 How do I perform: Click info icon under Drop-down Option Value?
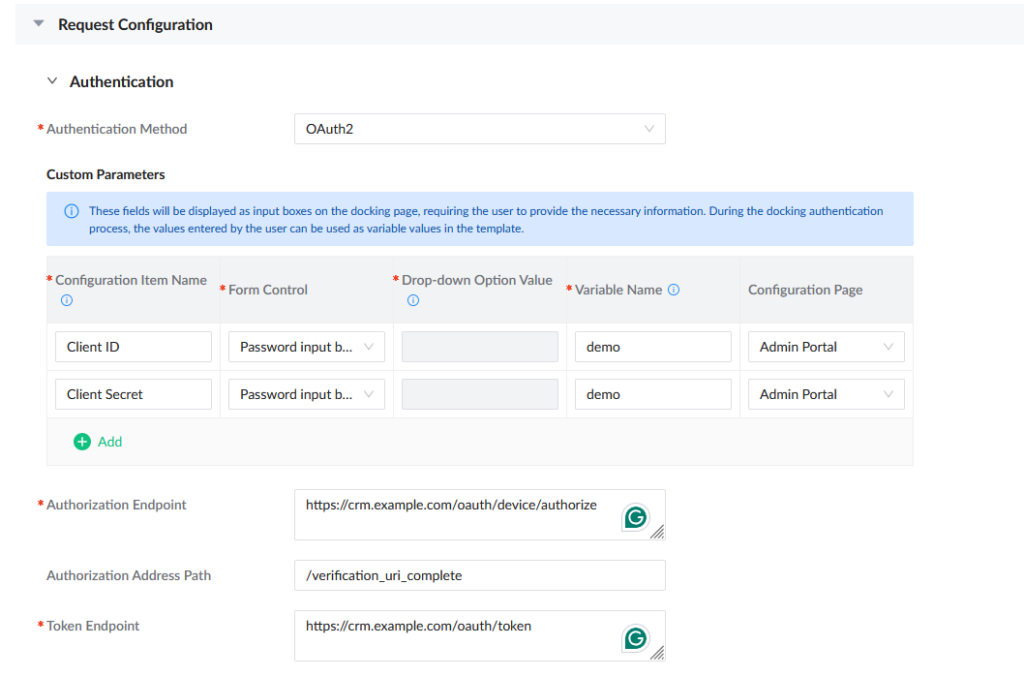tap(413, 300)
